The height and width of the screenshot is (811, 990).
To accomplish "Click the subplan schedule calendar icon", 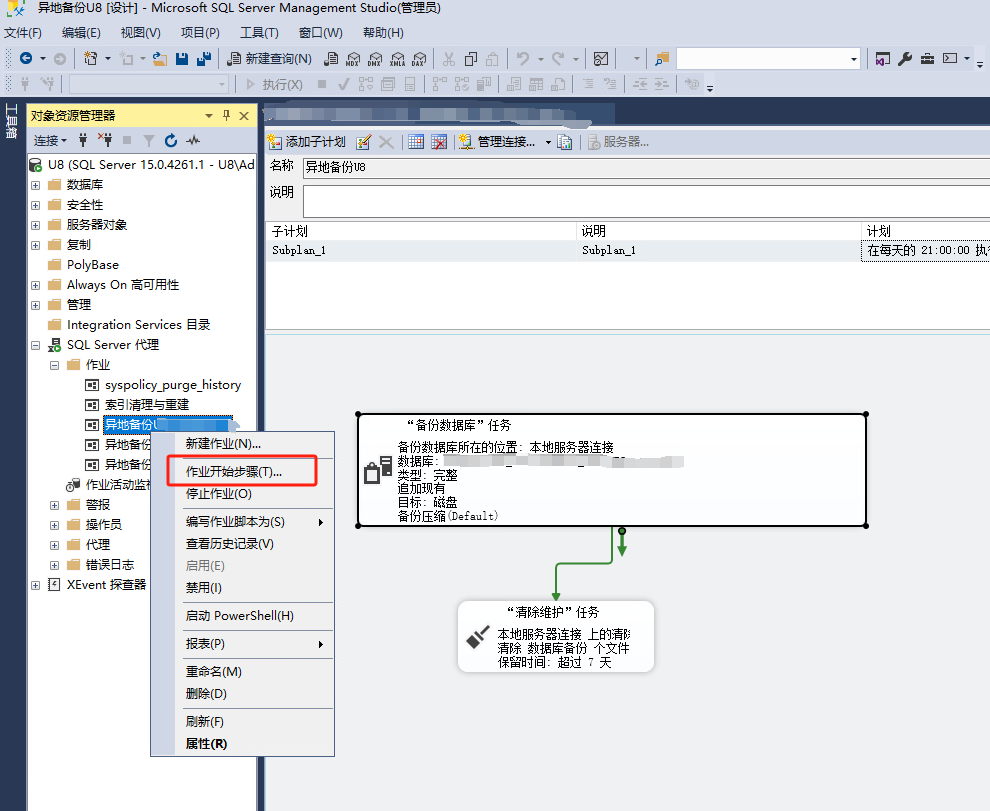I will [x=415, y=142].
